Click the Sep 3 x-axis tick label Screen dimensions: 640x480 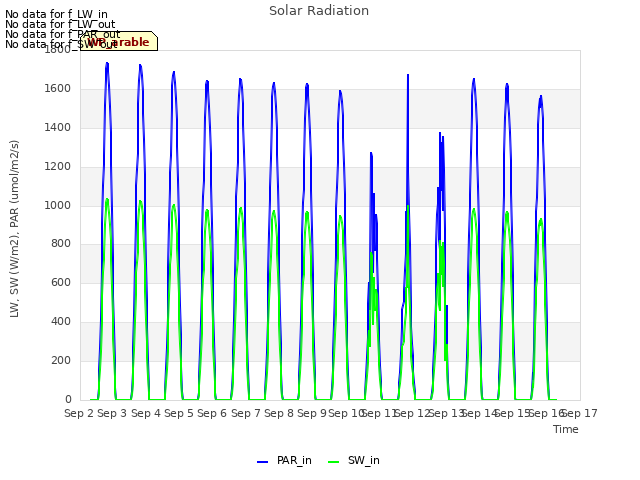pos(112,413)
